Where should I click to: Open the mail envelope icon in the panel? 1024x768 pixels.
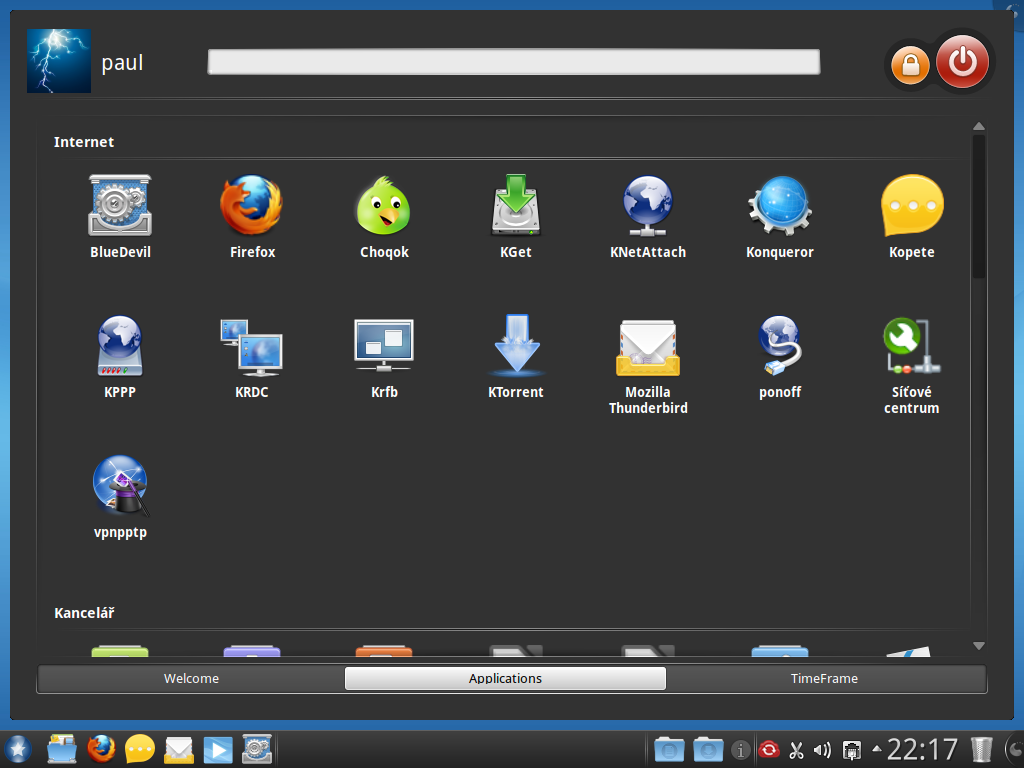point(179,750)
